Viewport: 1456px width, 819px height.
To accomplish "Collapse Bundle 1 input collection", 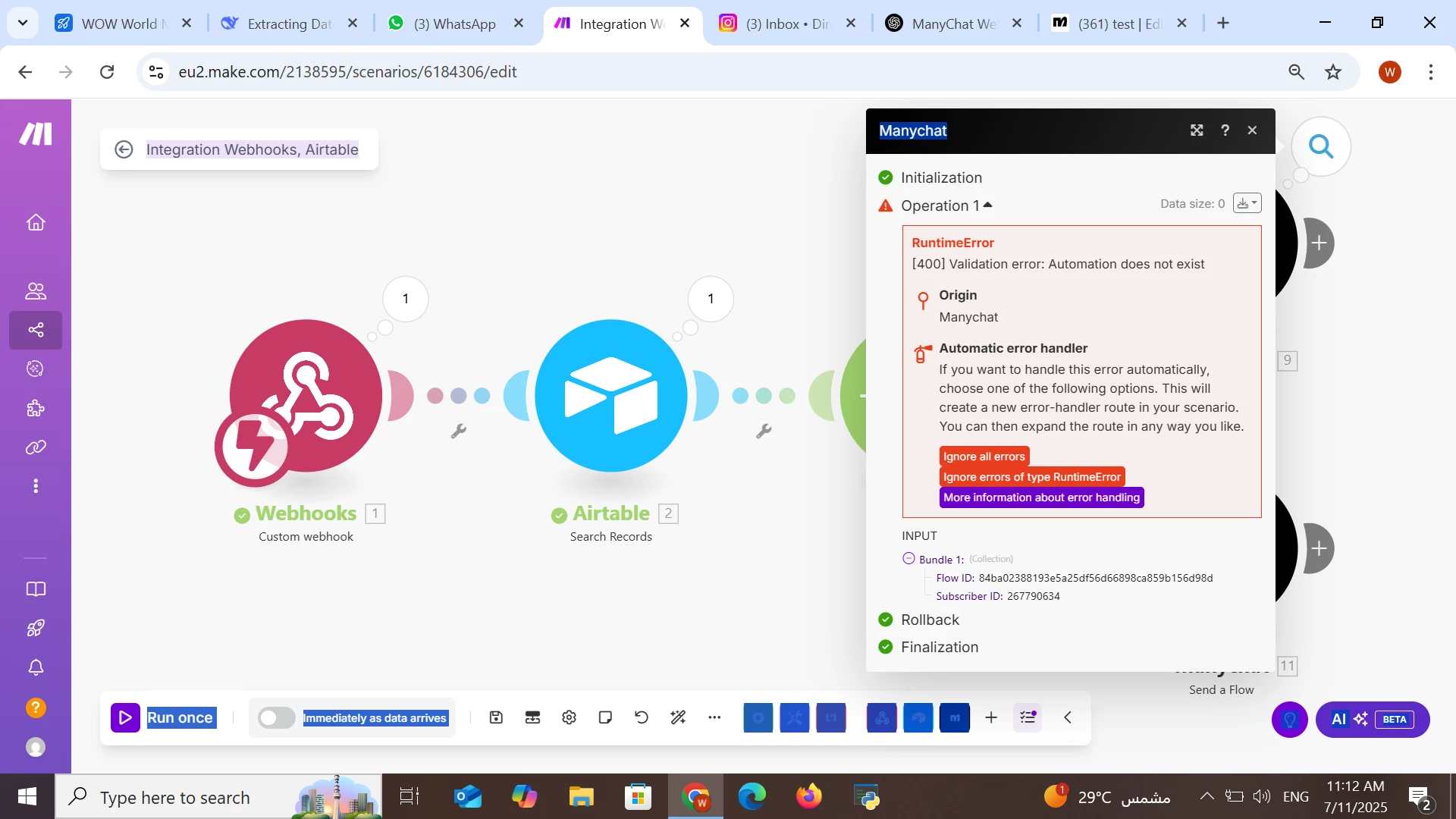I will coord(908,559).
